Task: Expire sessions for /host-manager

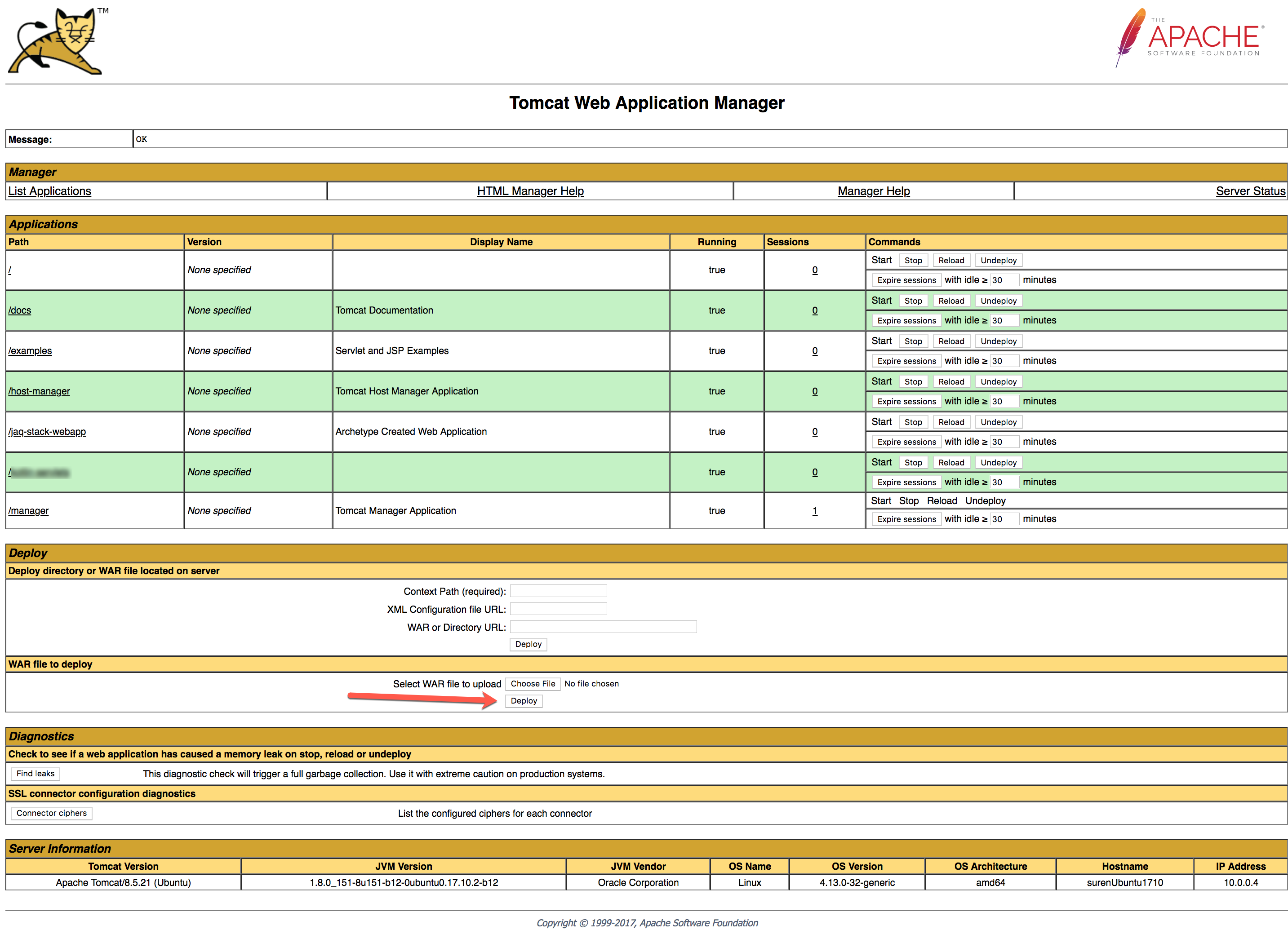Action: [906, 402]
